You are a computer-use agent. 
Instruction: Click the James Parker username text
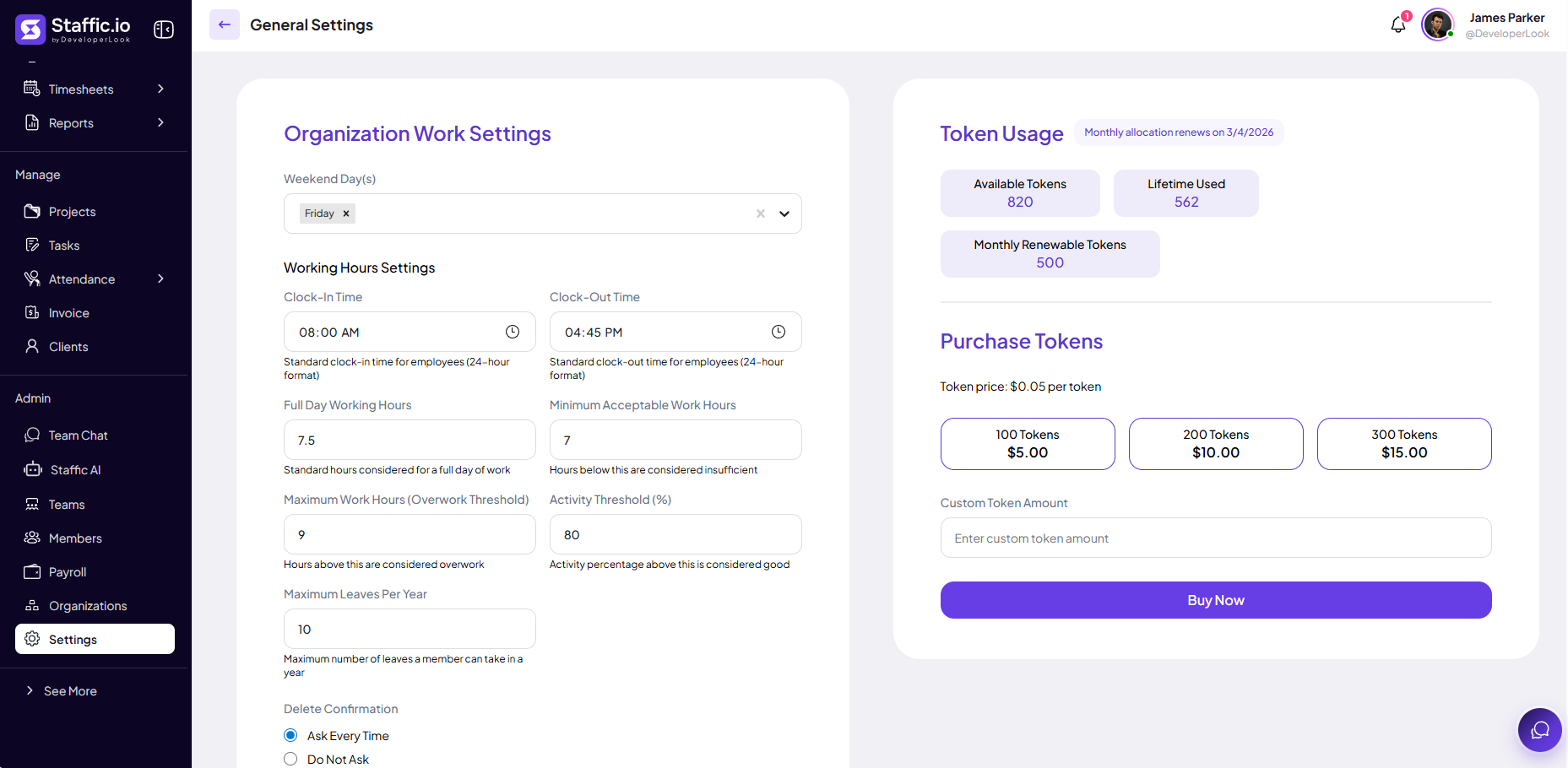pyautogui.click(x=1507, y=18)
